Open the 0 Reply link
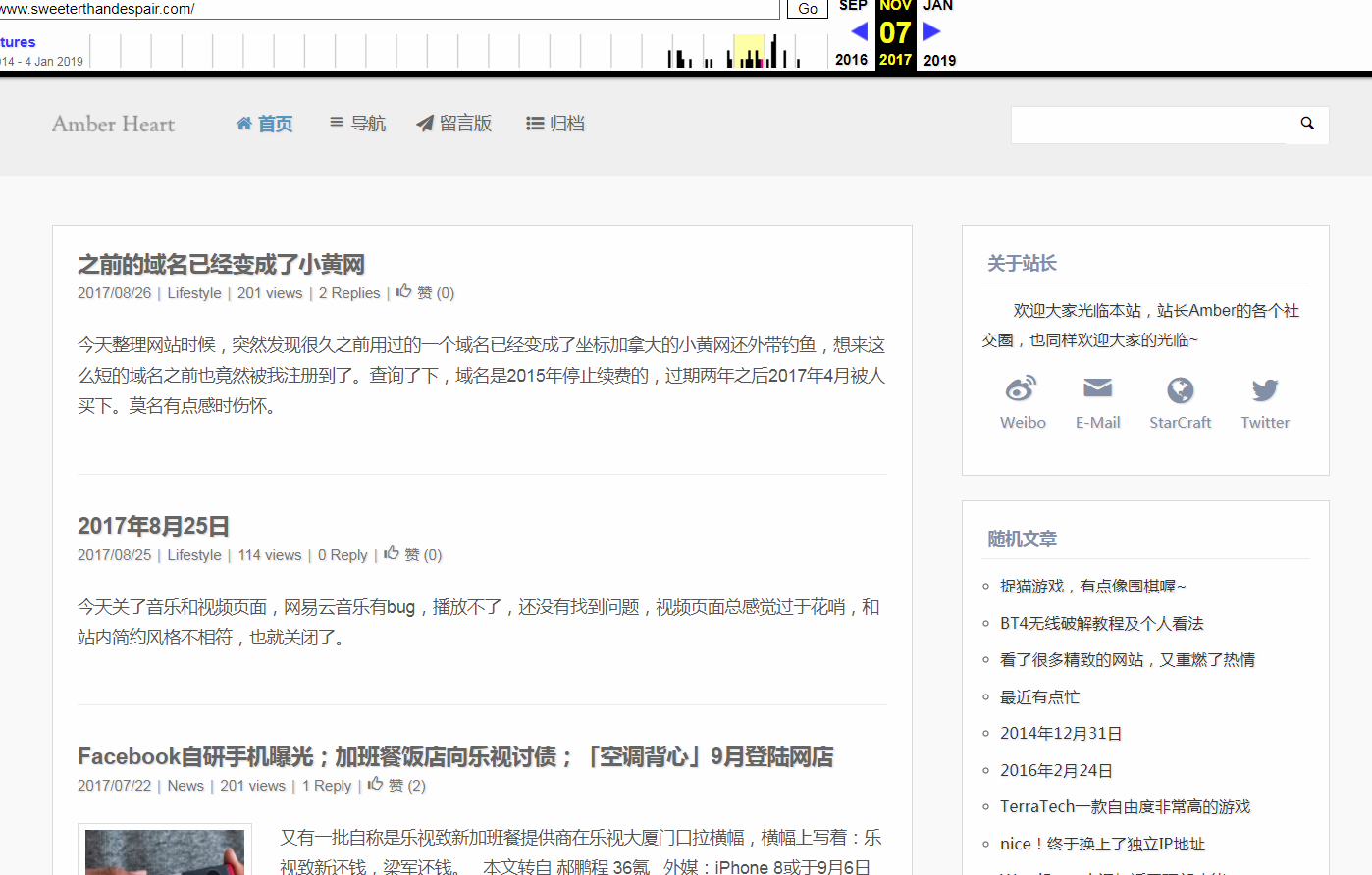This screenshot has height=875, width=1372. click(343, 555)
